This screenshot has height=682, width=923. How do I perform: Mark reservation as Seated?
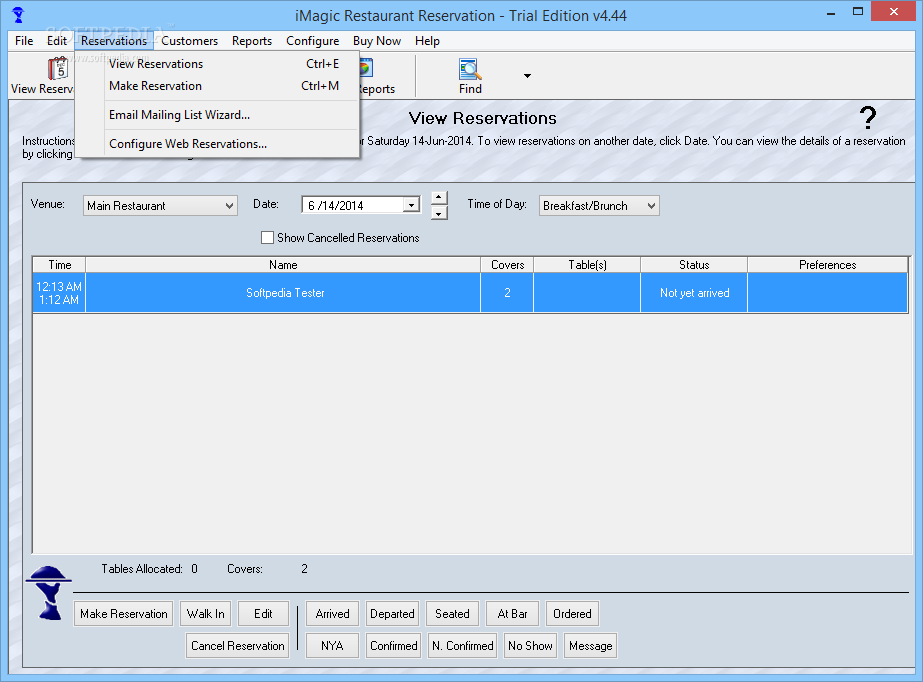453,614
